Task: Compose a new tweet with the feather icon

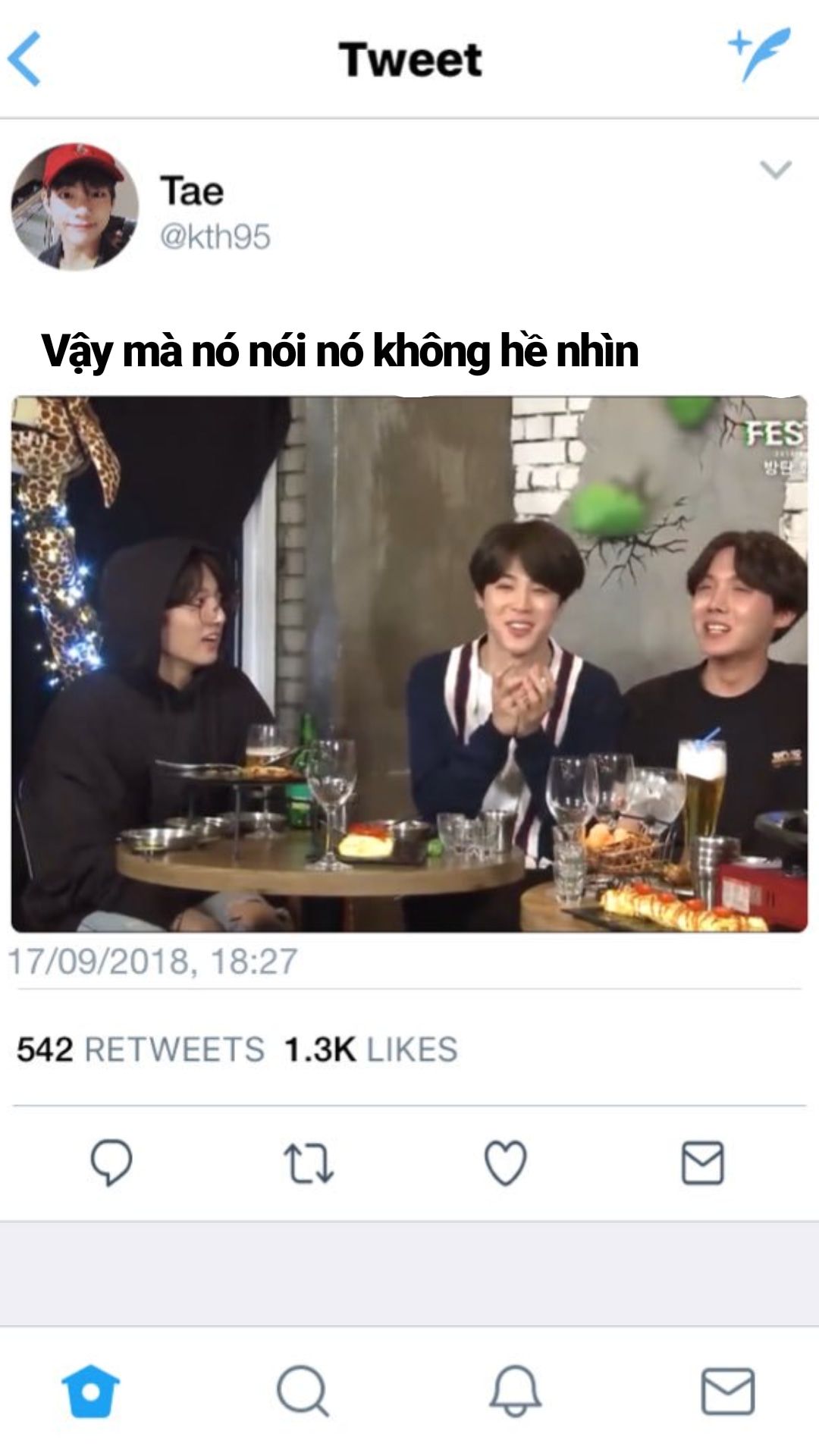Action: pos(759,55)
